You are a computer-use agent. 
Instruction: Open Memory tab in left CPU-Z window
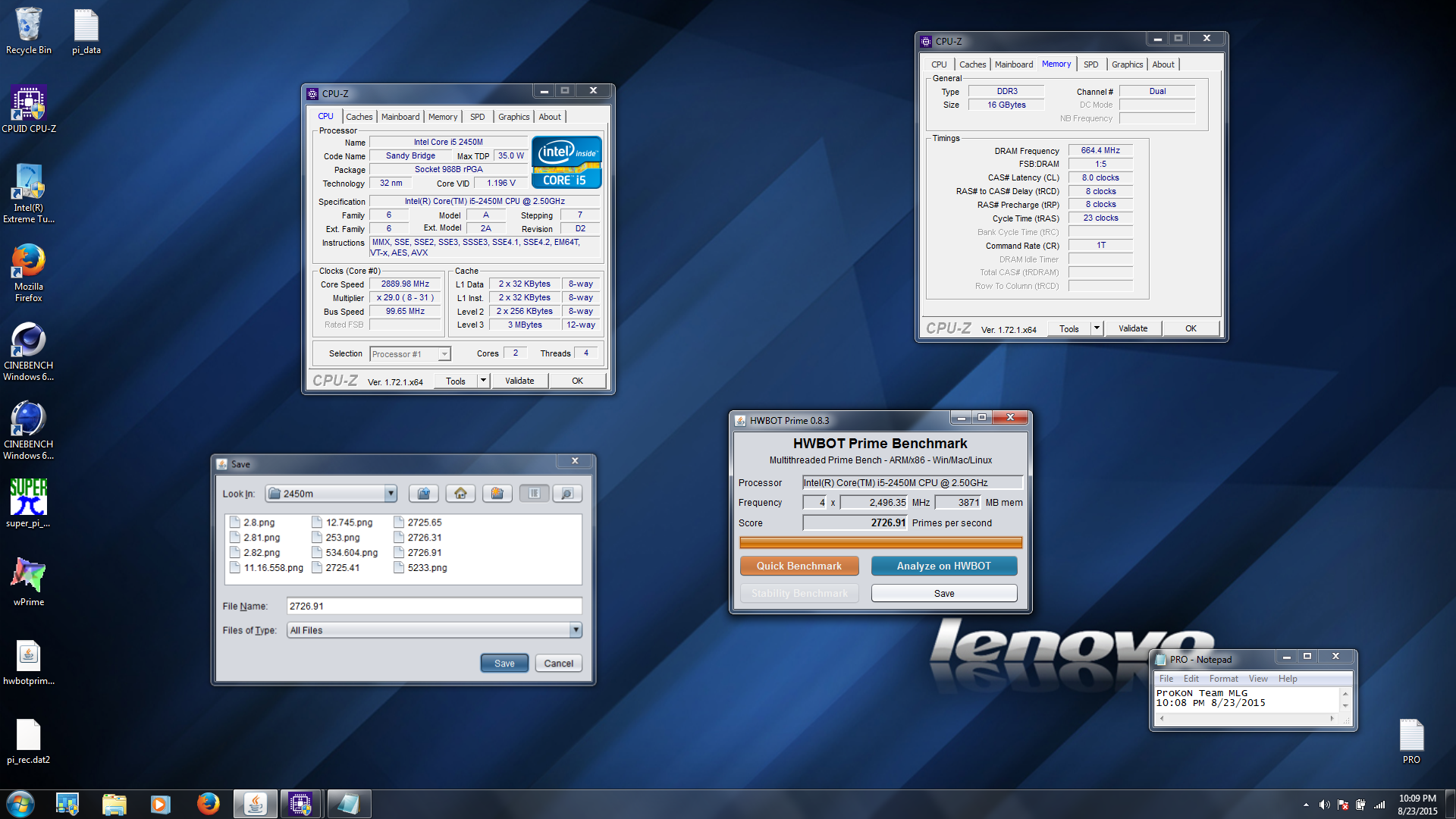tap(443, 117)
